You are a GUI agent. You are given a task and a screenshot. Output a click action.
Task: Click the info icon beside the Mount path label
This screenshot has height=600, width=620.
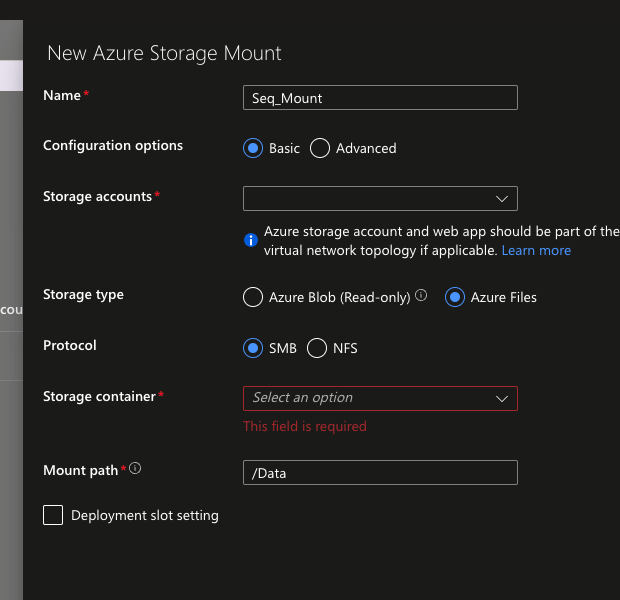pos(135,468)
